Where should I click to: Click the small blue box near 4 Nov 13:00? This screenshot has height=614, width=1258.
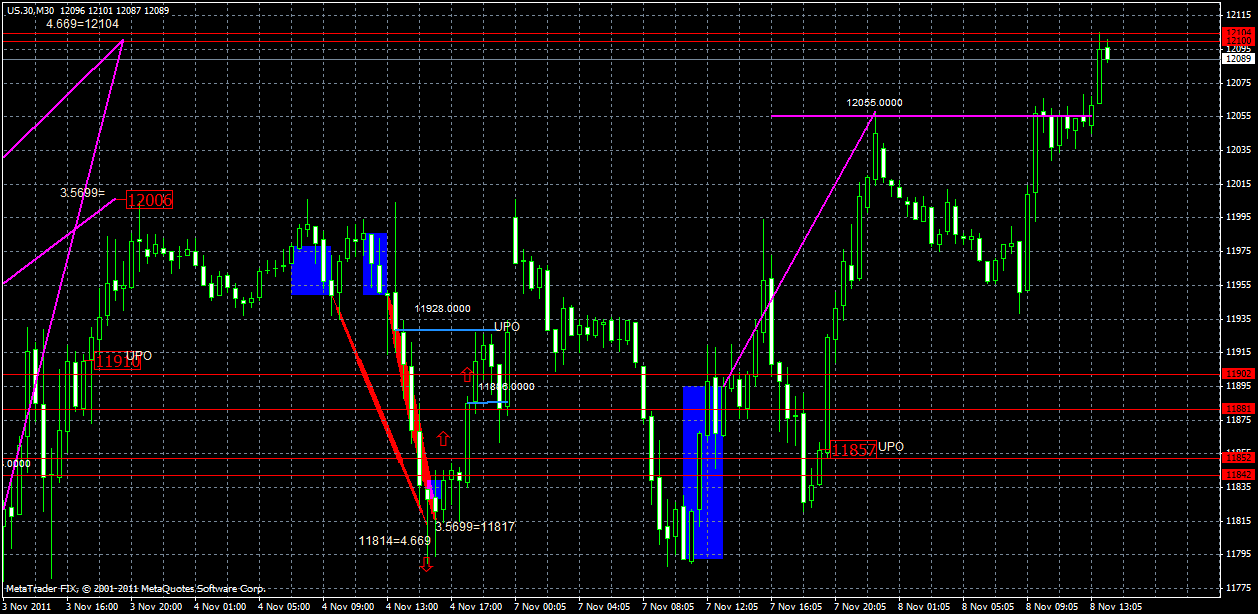tap(435, 487)
